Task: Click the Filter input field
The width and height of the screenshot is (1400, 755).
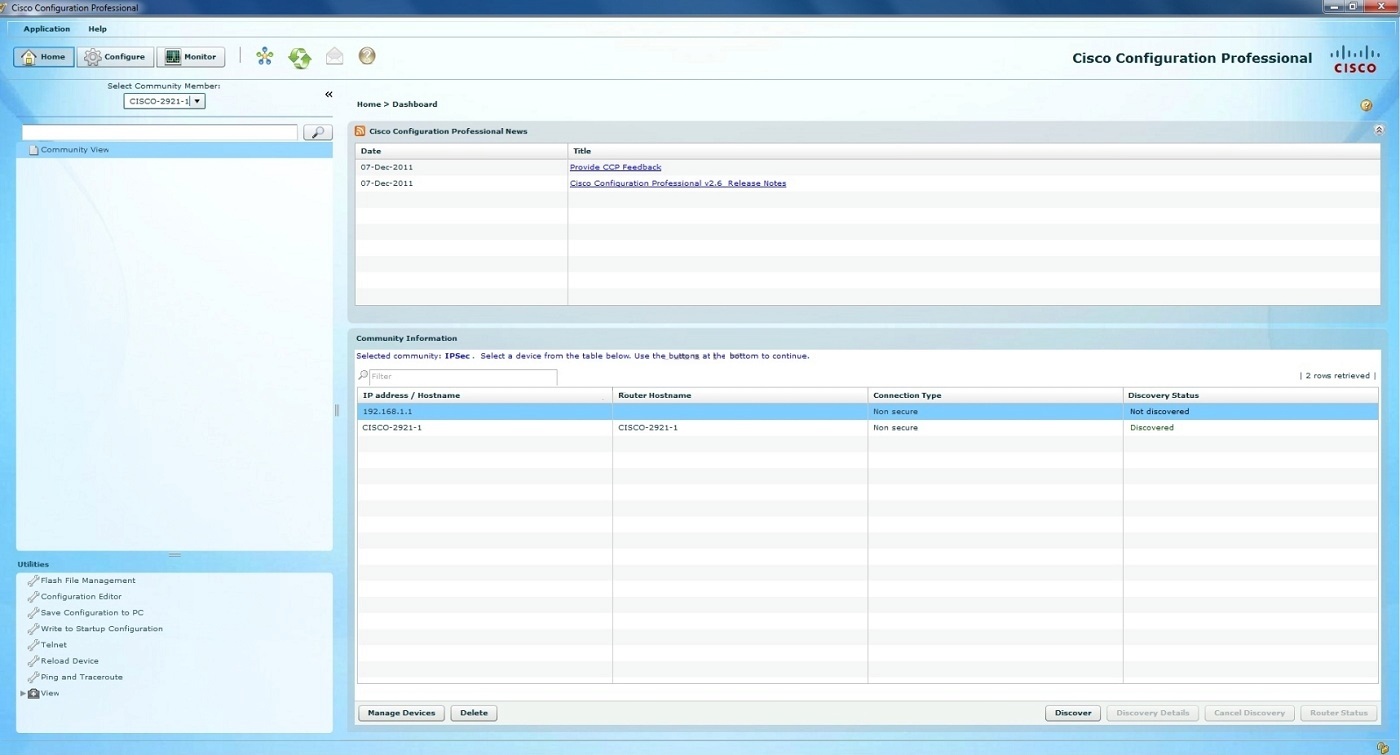Action: click(463, 377)
